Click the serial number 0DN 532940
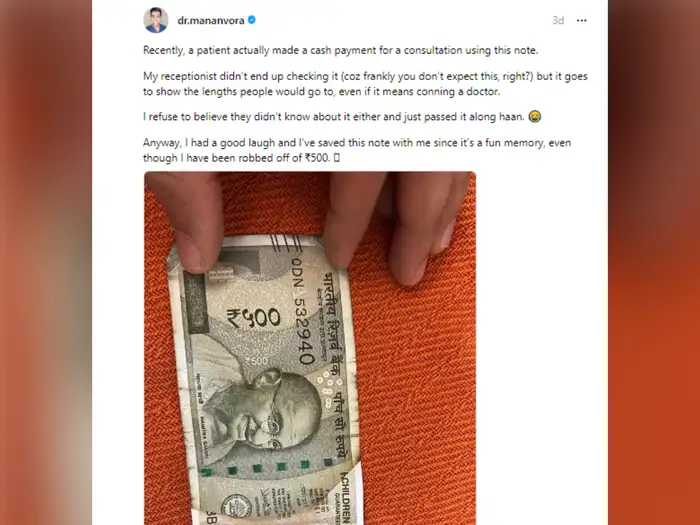The width and height of the screenshot is (700, 525). [302, 310]
